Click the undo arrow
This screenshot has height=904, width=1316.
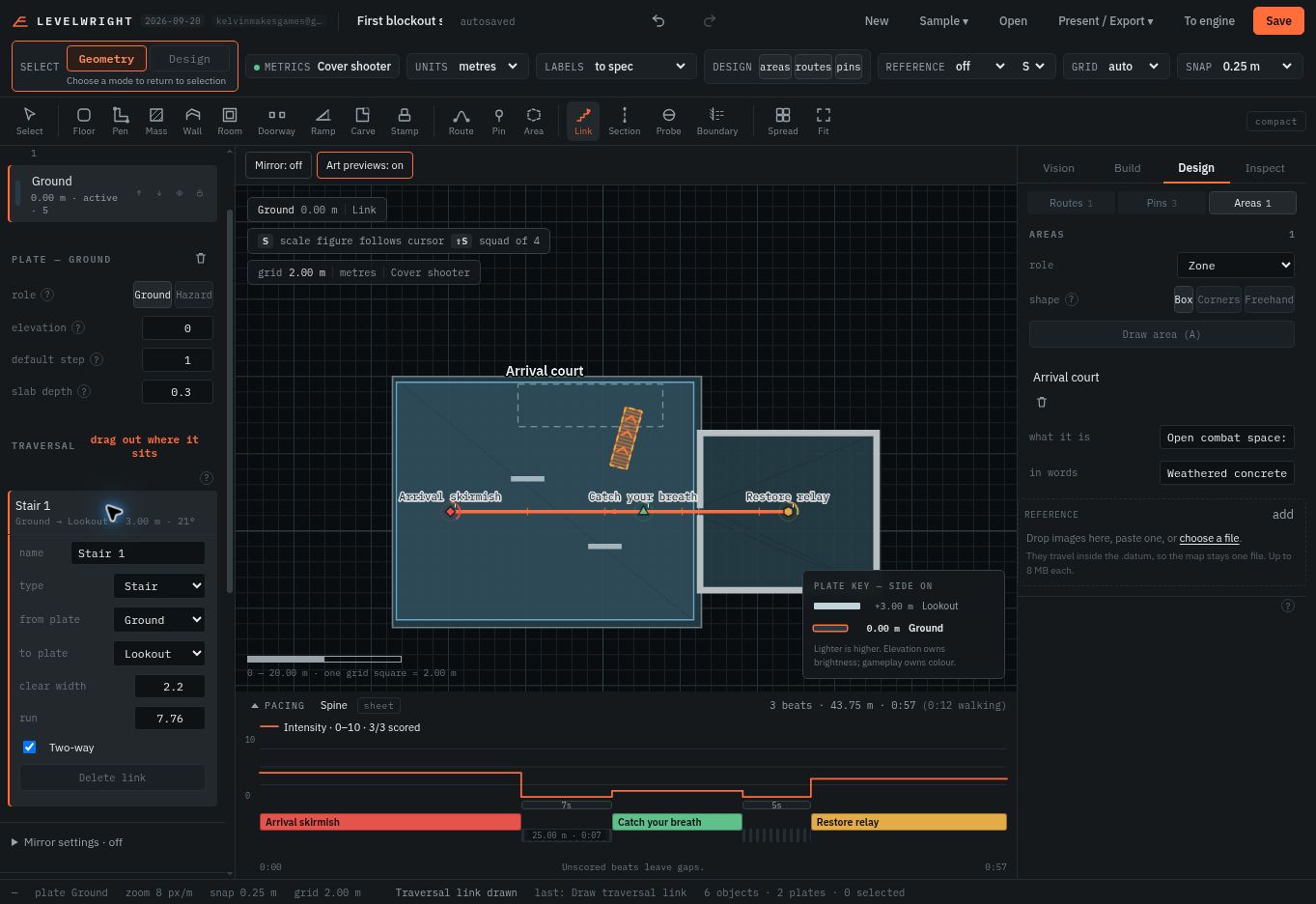658,20
